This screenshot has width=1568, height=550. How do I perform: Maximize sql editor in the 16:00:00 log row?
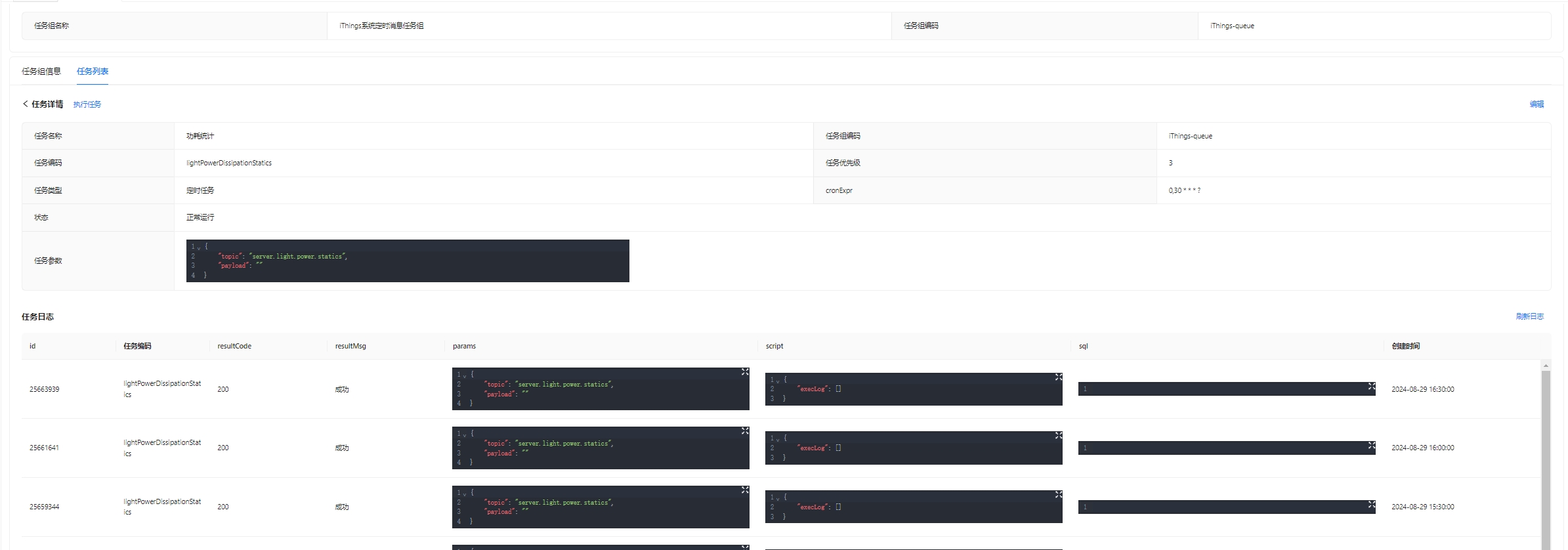click(1371, 446)
